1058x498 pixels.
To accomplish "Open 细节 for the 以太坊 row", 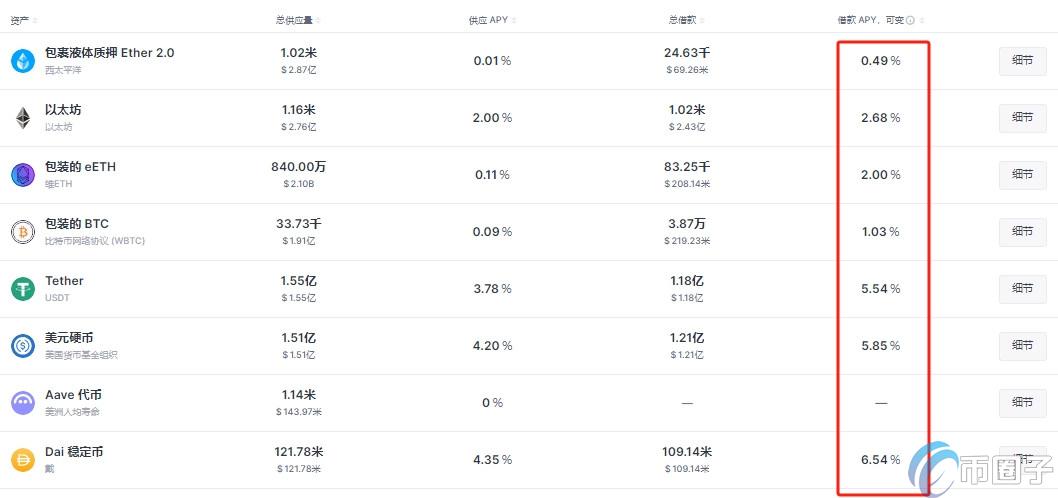I will pos(1022,118).
